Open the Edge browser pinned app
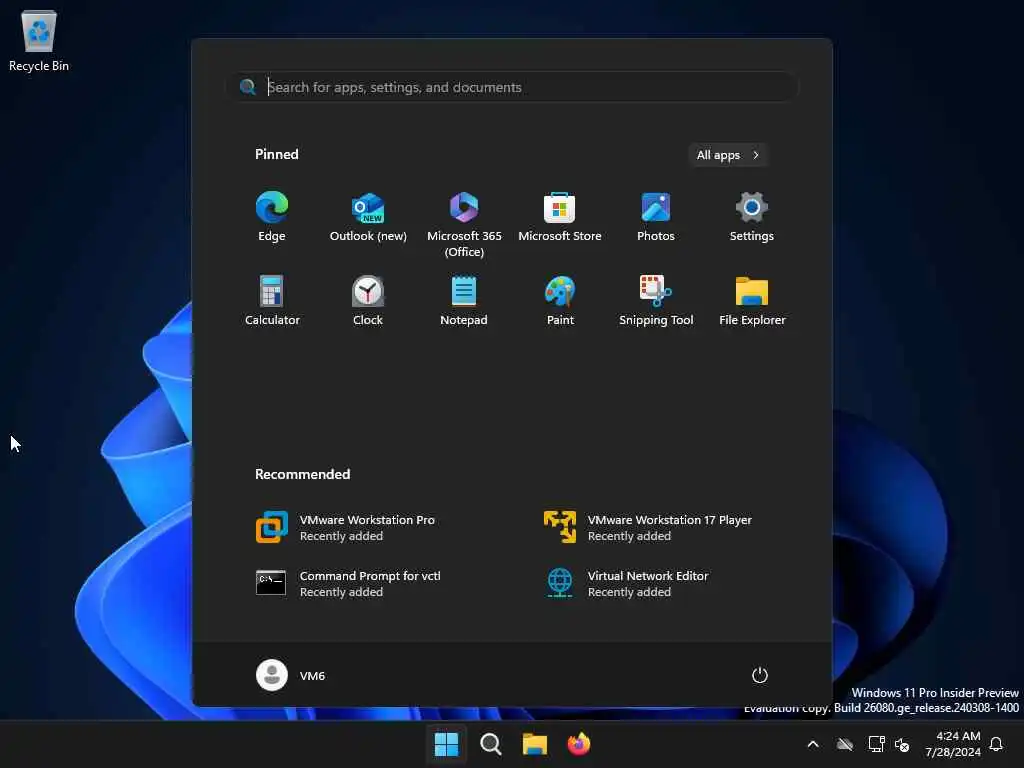Image resolution: width=1024 pixels, height=768 pixels. [x=272, y=217]
